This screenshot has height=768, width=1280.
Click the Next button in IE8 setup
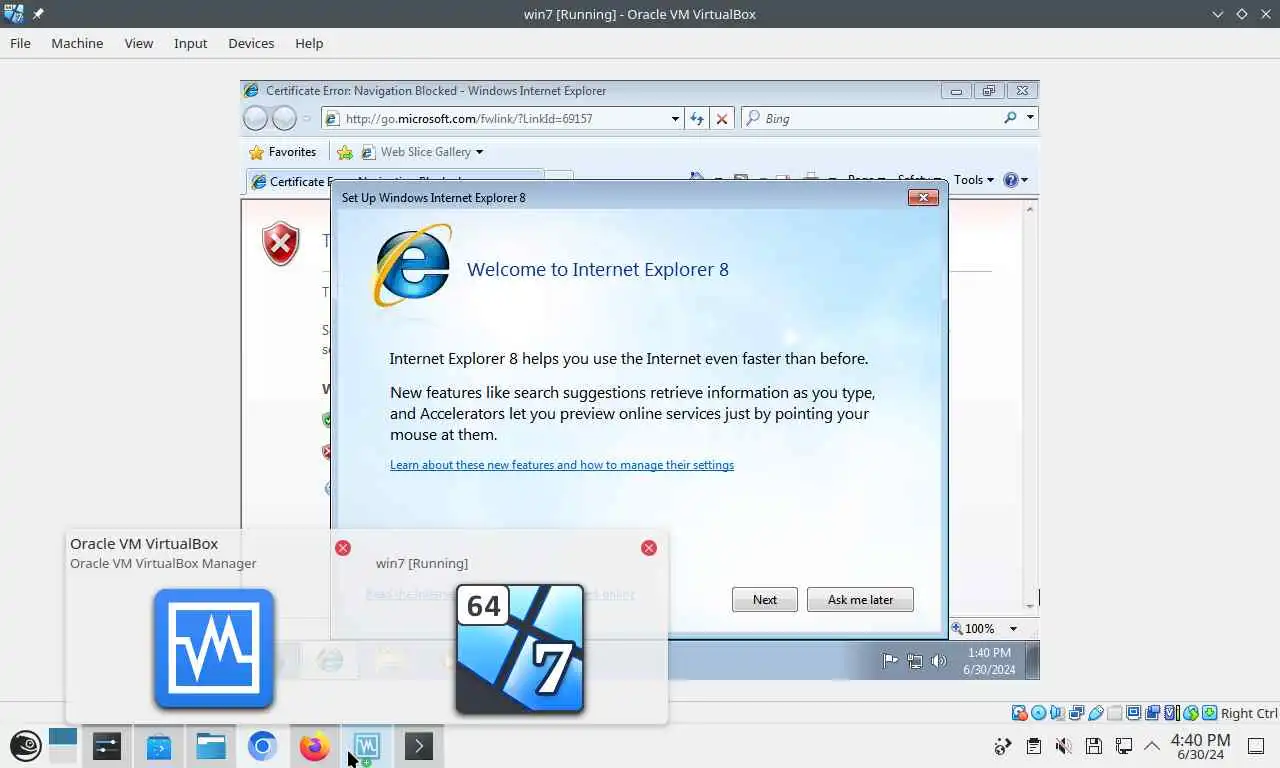765,600
